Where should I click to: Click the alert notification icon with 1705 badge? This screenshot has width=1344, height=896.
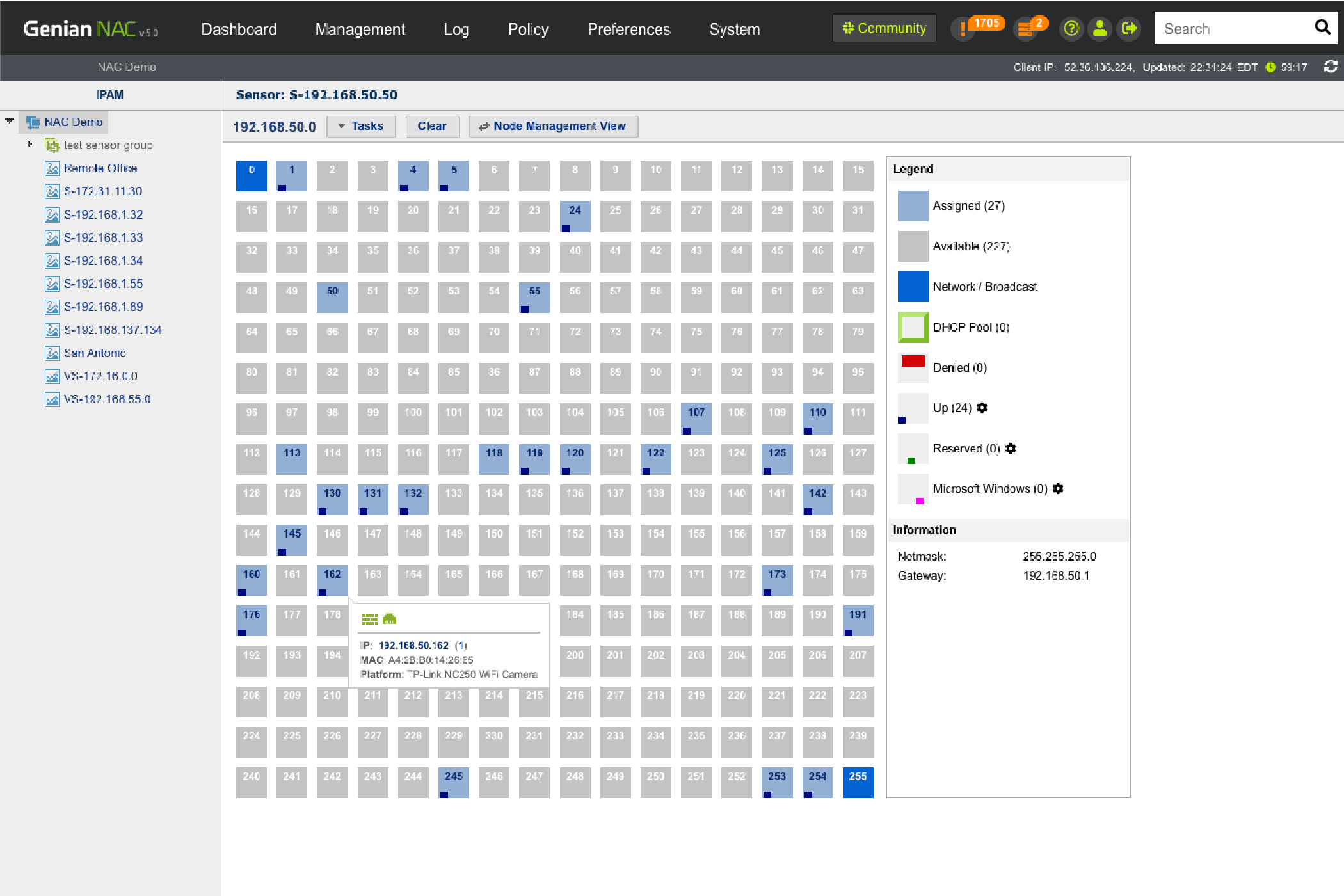click(x=963, y=29)
